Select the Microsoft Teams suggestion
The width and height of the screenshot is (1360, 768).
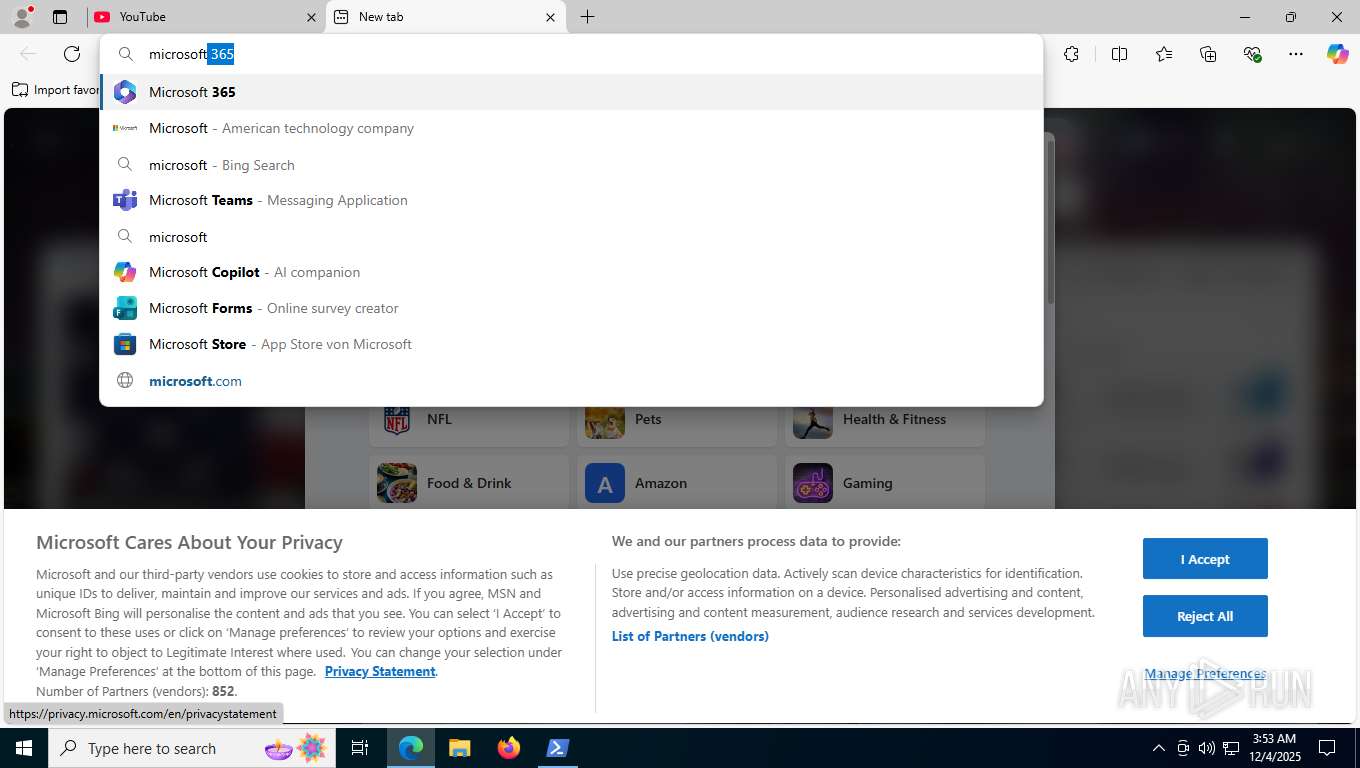click(571, 200)
